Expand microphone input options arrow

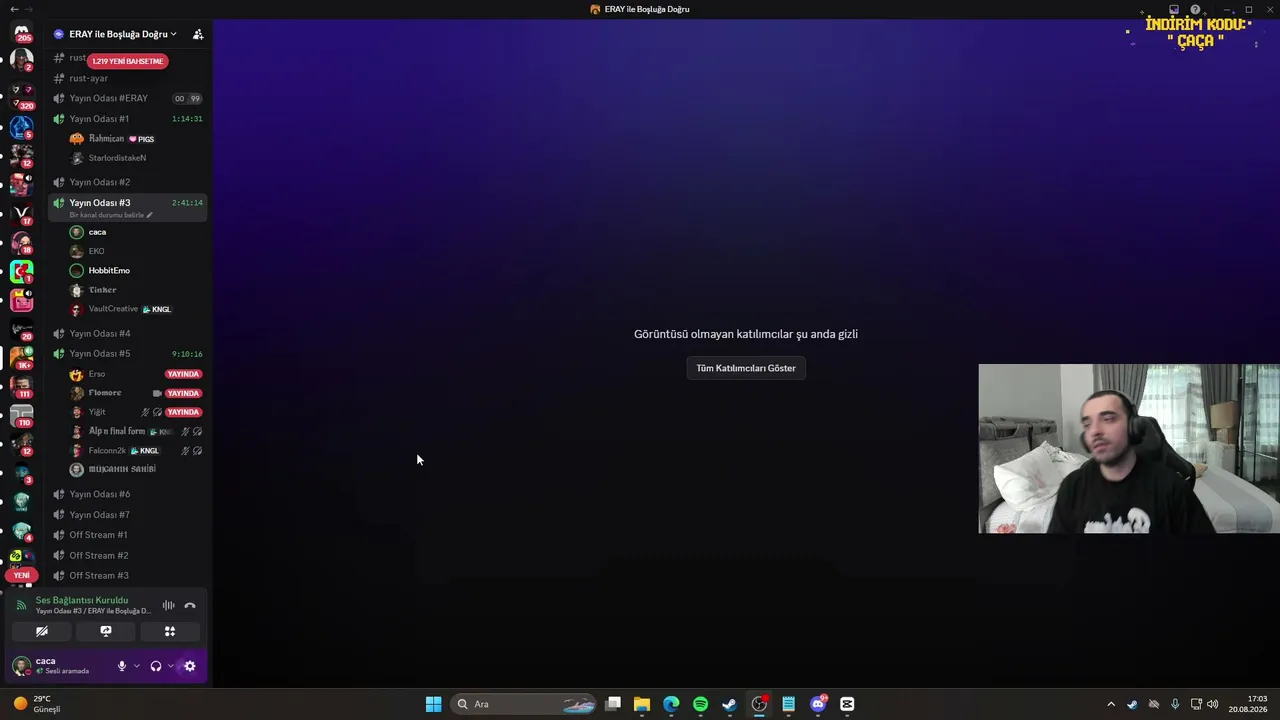[x=137, y=666]
